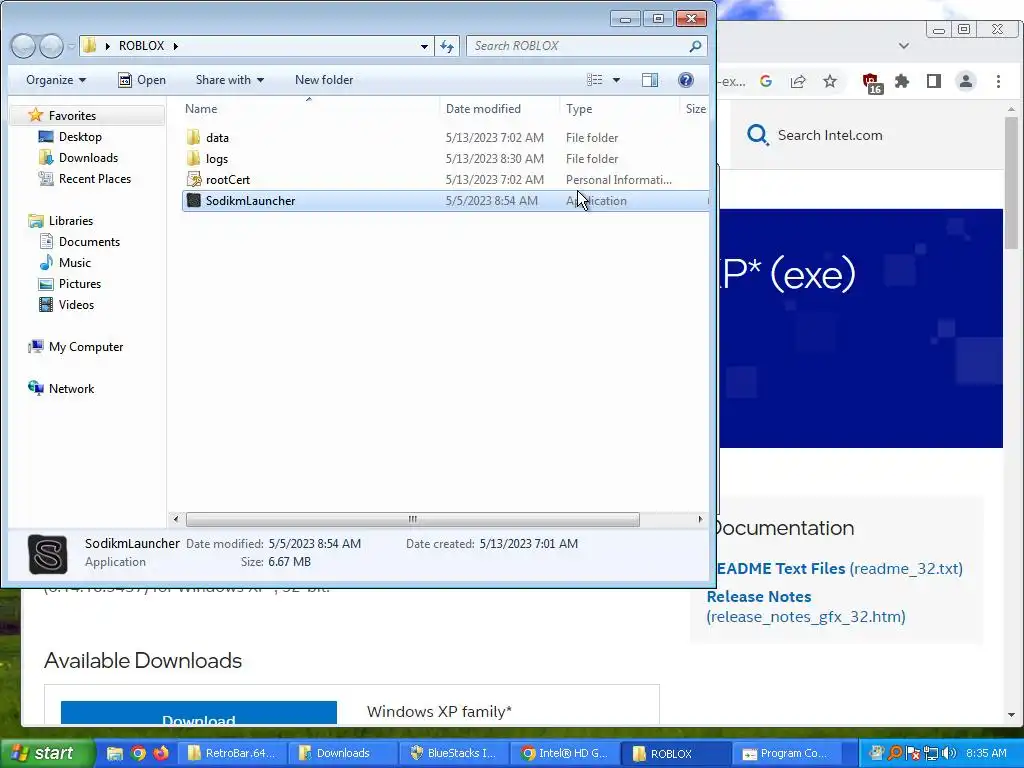The image size is (1024, 768).
Task: Sort by the Date modified column header
Action: tap(483, 109)
